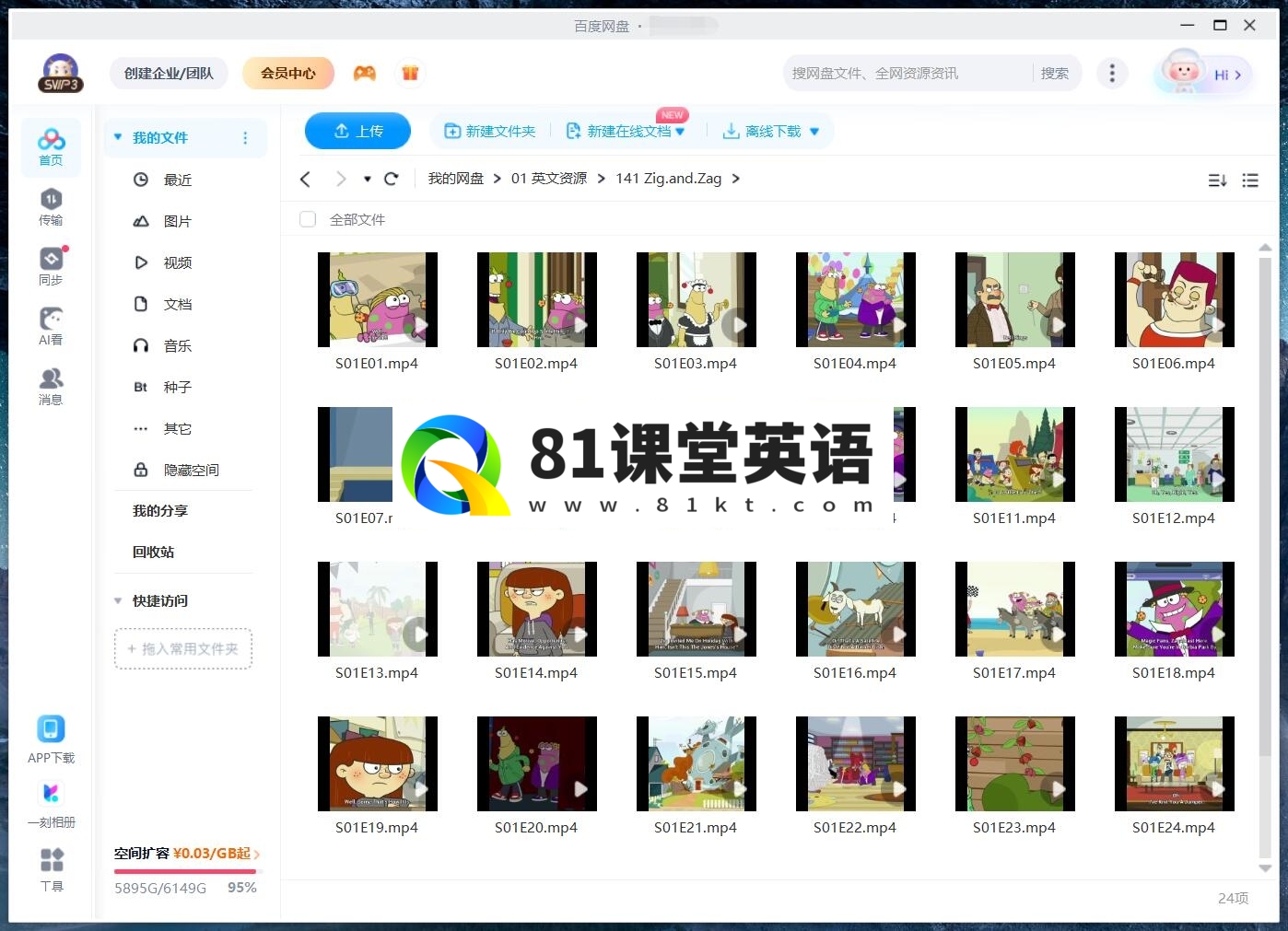
Task: Click scrollbar down arrow
Action: 1265,867
